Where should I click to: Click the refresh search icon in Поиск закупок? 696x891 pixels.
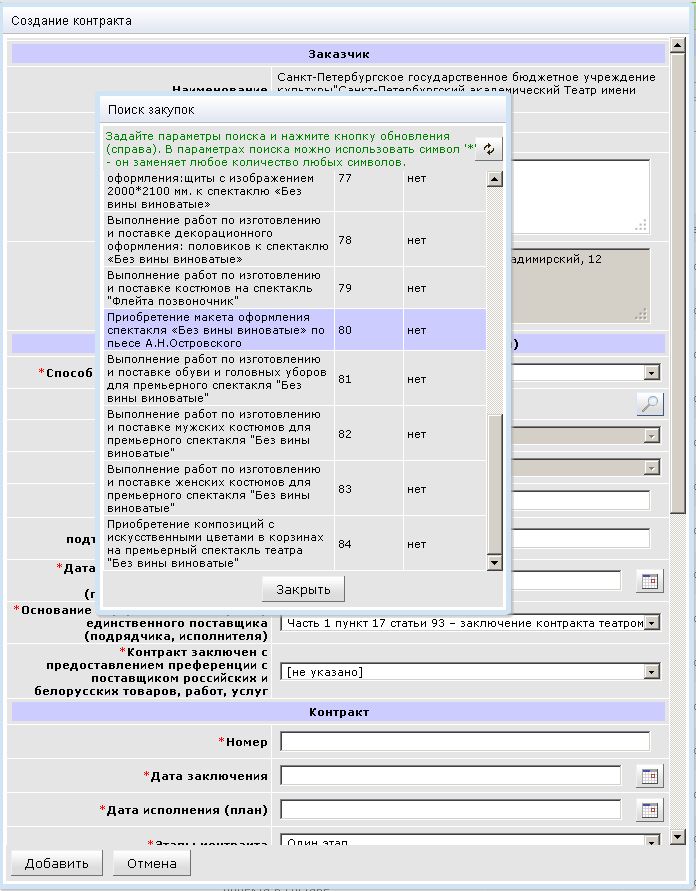pos(489,149)
